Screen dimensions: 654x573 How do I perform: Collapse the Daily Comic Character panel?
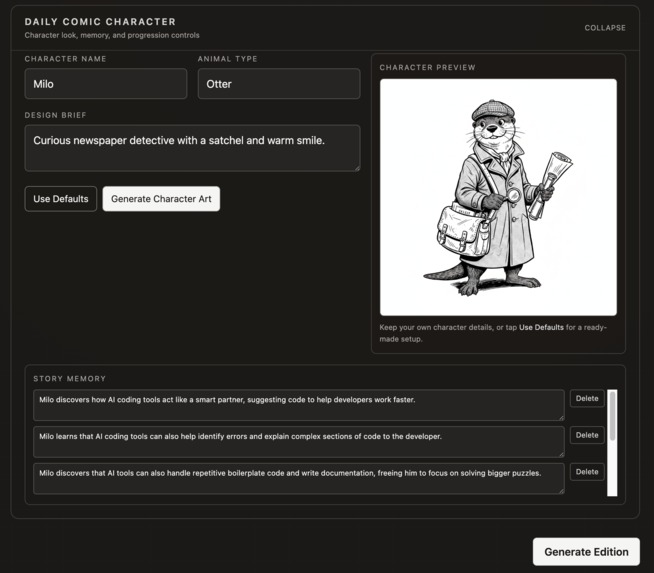(605, 28)
